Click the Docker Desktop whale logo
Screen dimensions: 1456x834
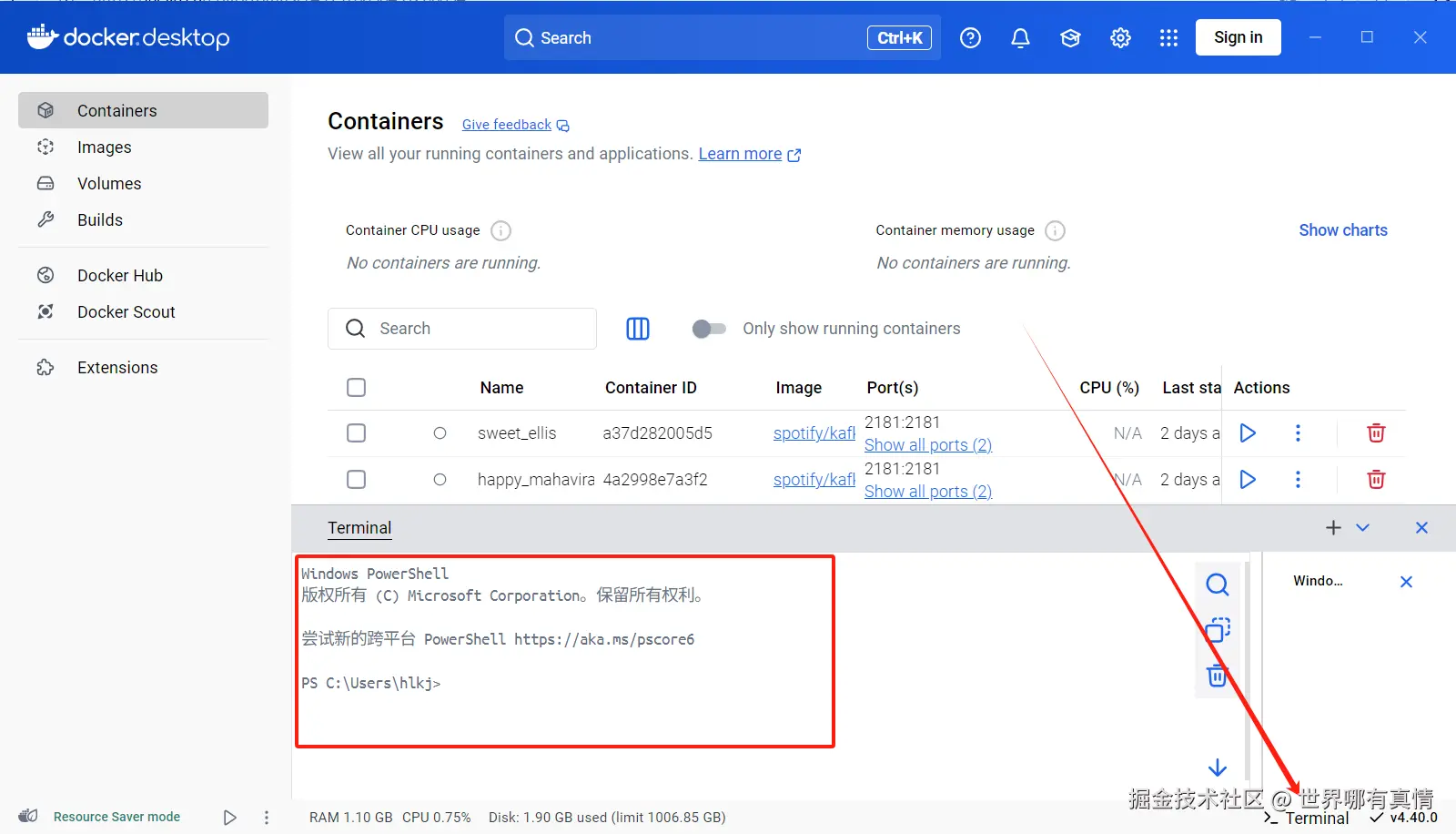point(43,36)
